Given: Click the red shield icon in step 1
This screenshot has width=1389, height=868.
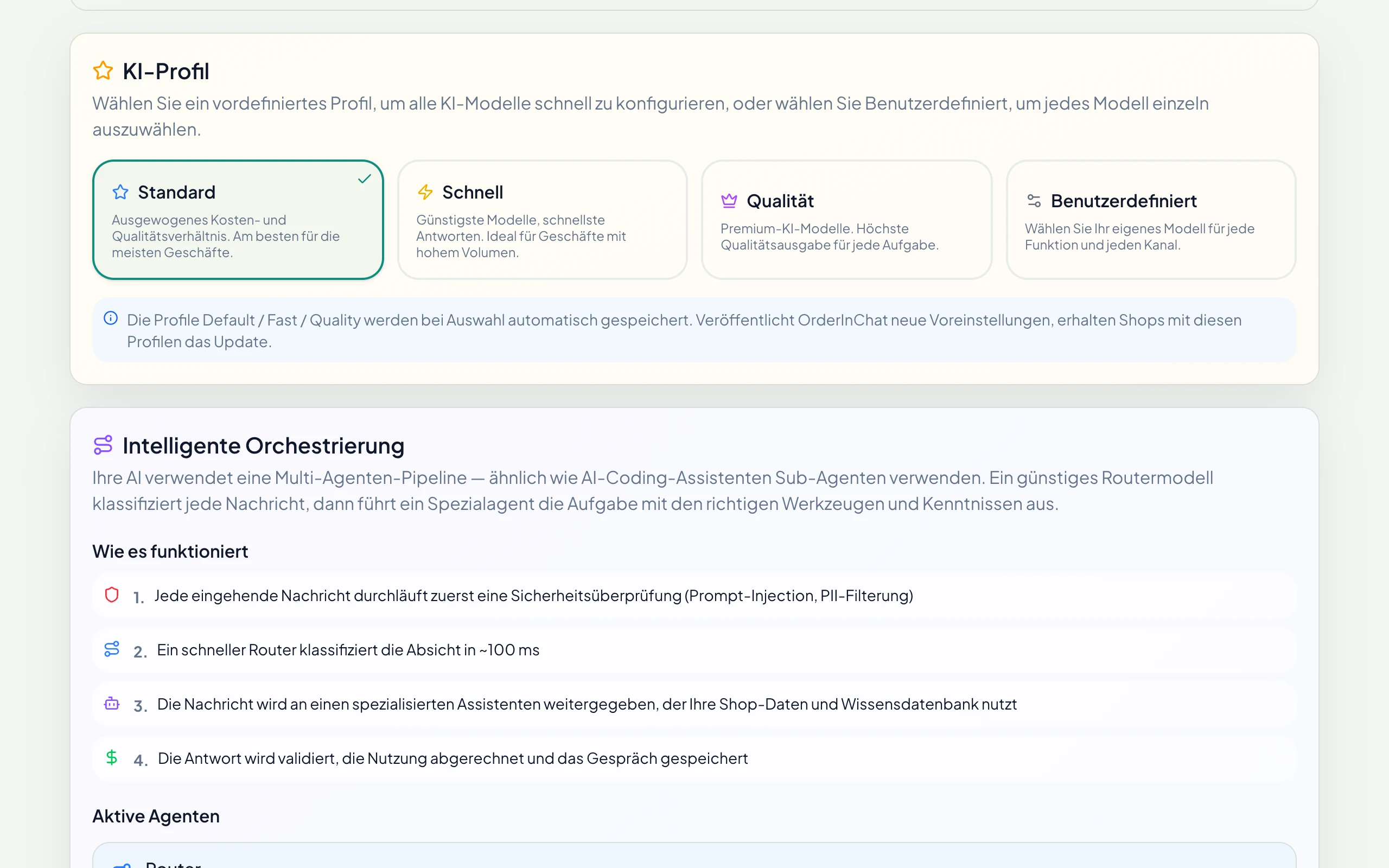Looking at the screenshot, I should click(112, 595).
